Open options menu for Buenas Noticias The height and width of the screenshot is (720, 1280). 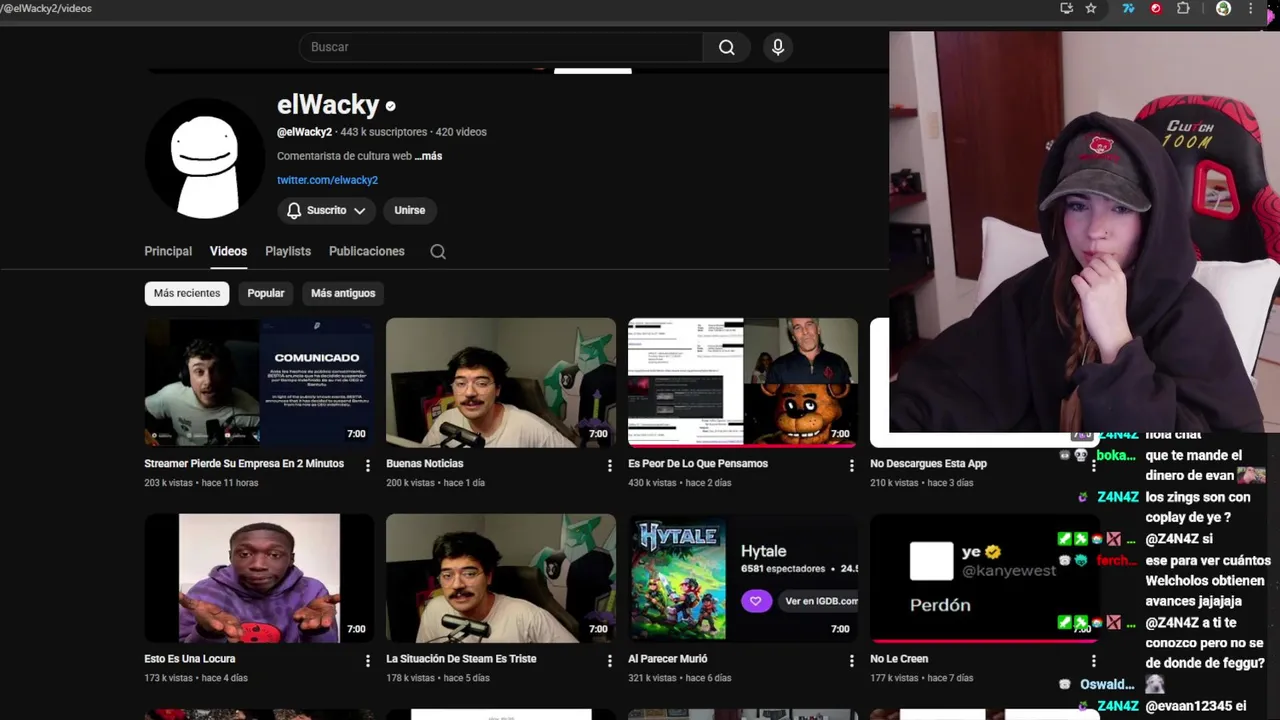610,466
